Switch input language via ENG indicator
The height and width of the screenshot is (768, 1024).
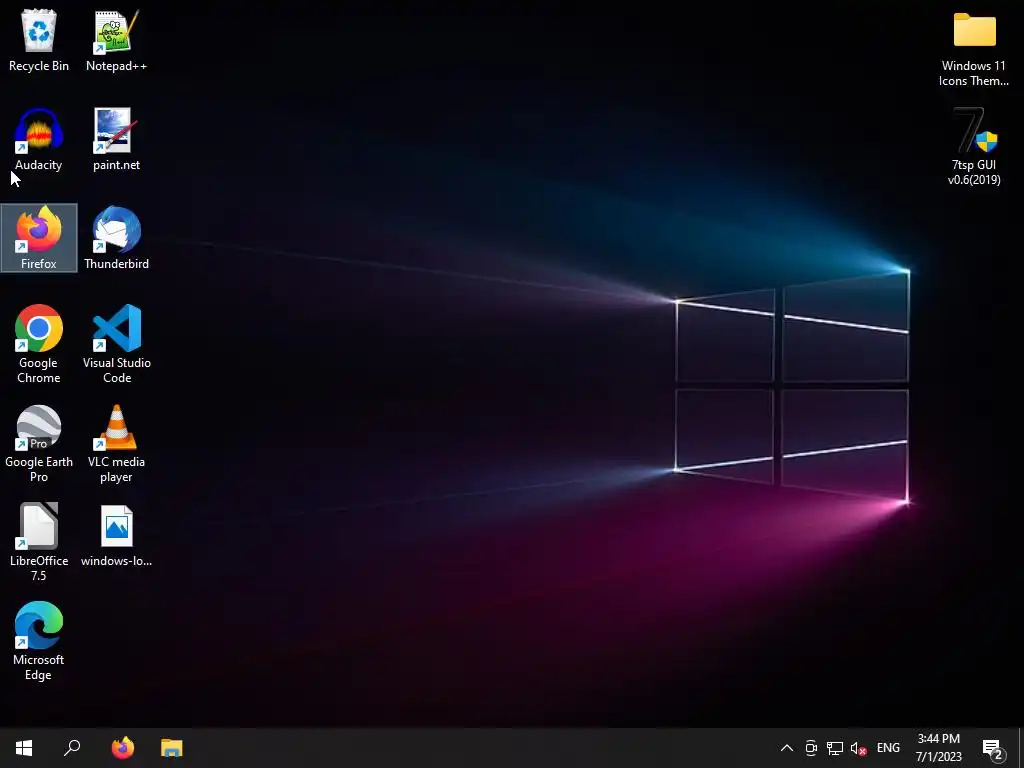pos(888,748)
